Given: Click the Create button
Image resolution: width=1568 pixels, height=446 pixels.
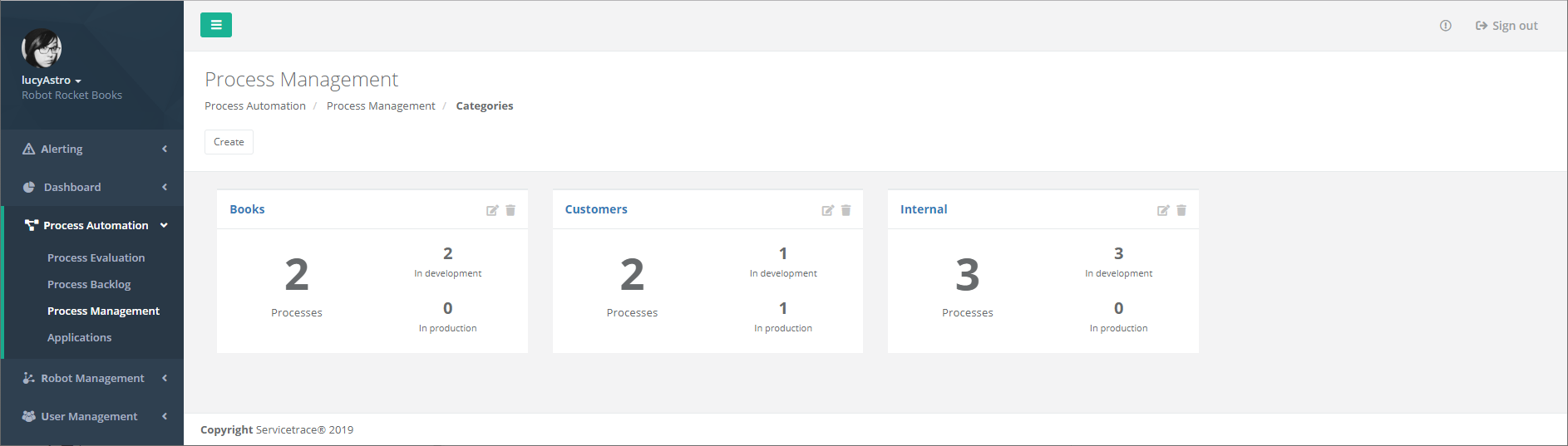Looking at the screenshot, I should coord(229,142).
